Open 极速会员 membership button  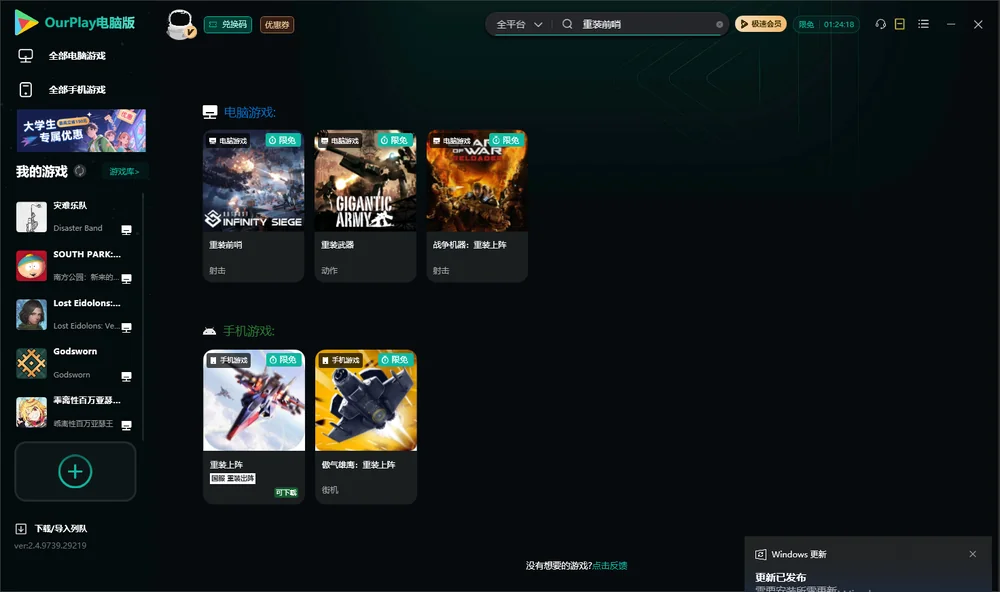coord(761,24)
